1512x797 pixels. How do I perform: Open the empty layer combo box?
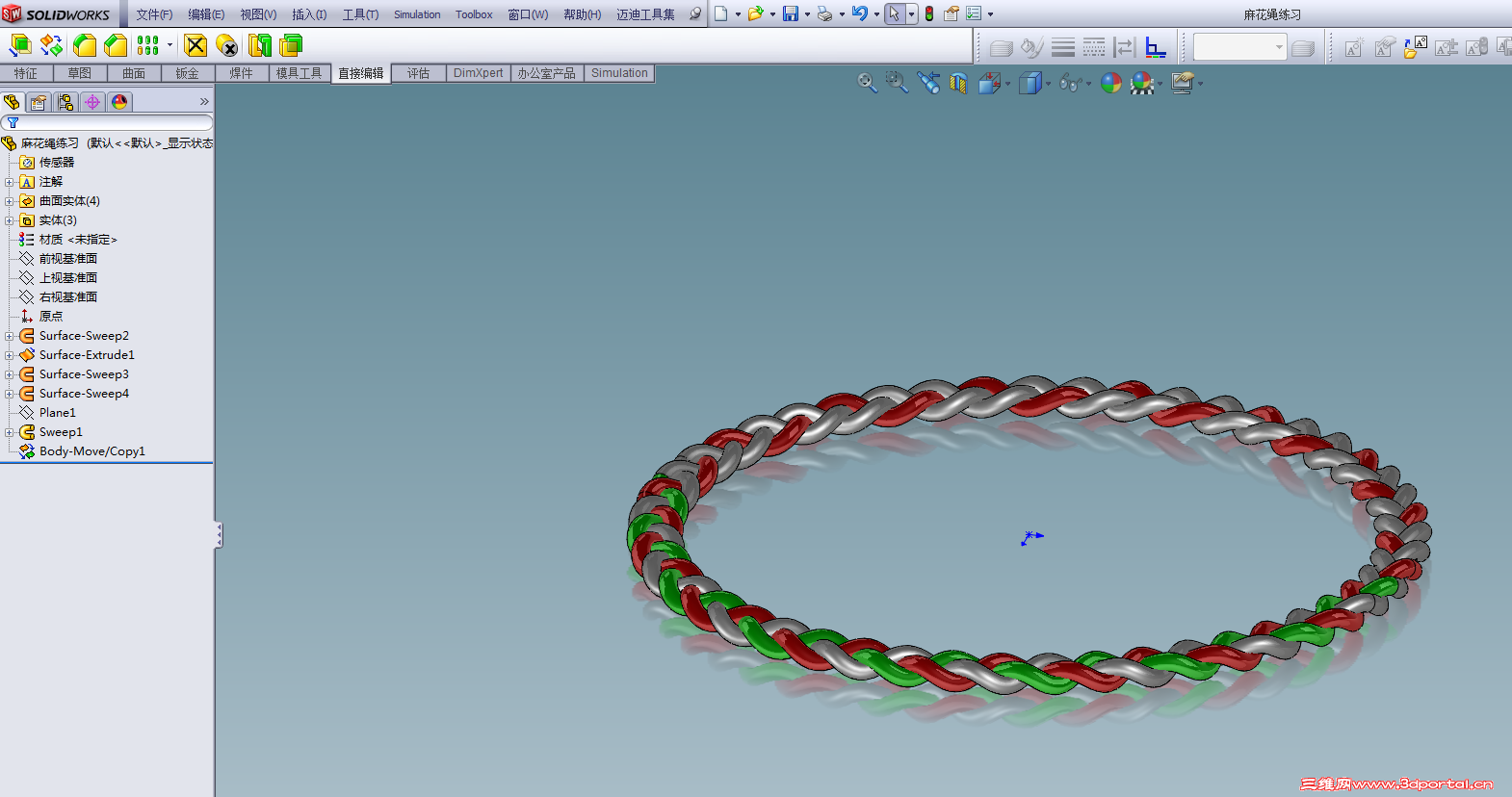(1239, 46)
